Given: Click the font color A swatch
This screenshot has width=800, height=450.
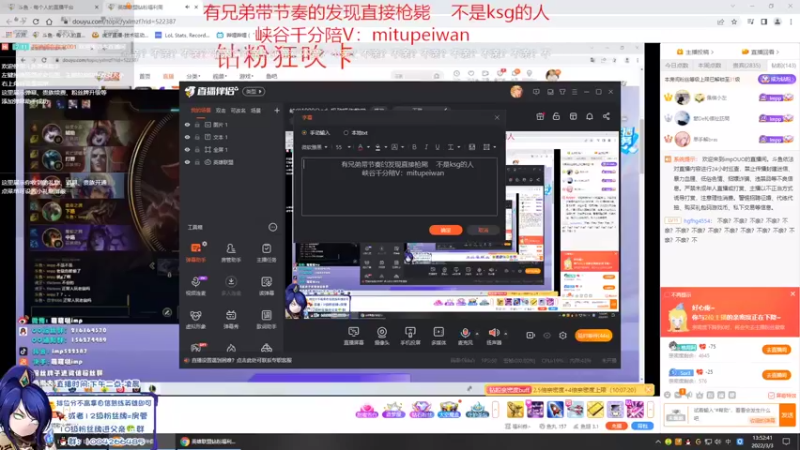Looking at the screenshot, I should (x=360, y=147).
